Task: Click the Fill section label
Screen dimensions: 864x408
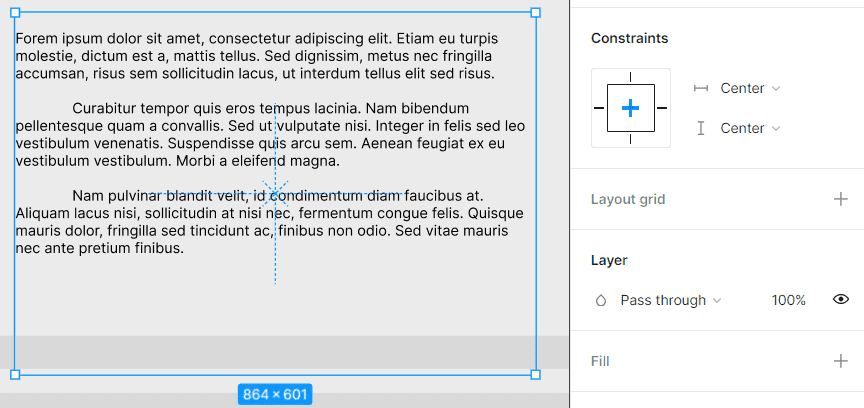Action: click(x=600, y=362)
